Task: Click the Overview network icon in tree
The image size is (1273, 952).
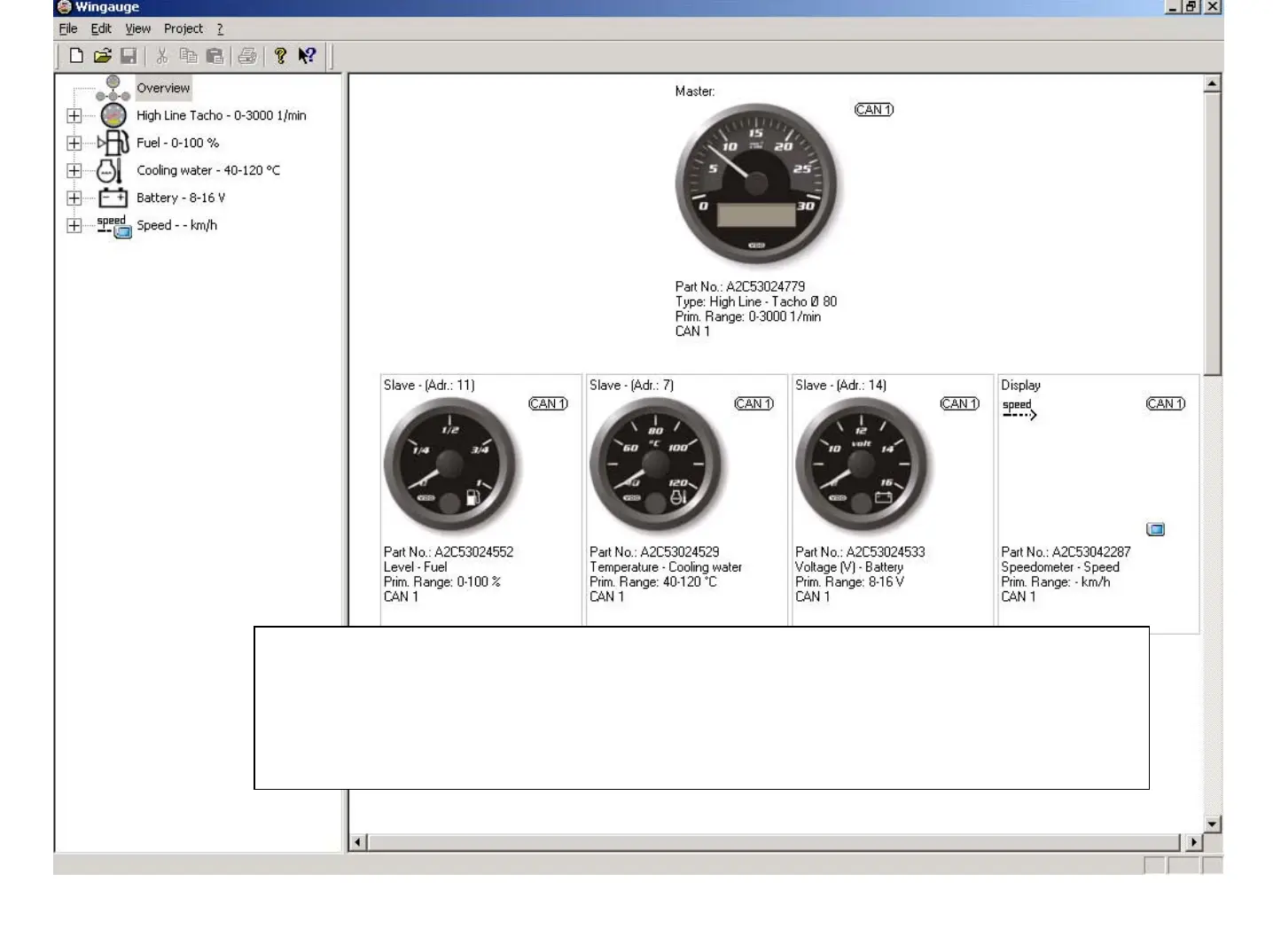Action: click(113, 88)
